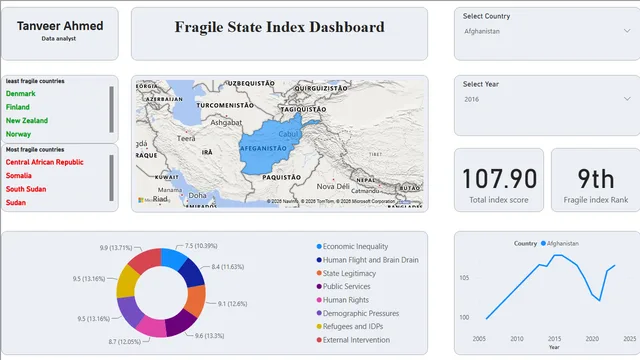This screenshot has height=360, width=640.
Task: Click the dark blue 8.4 donut slice
Action: [x=191, y=272]
